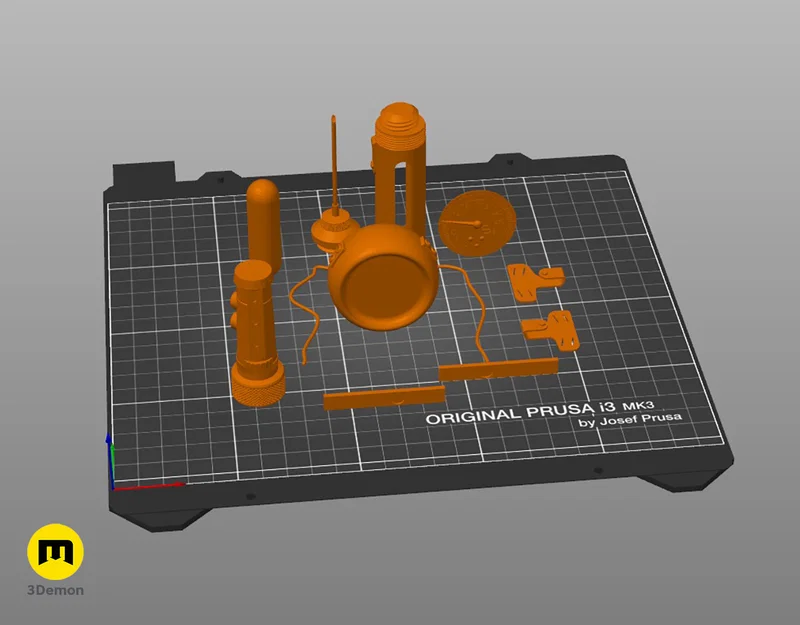This screenshot has height=625, width=800.
Task: Click the lower hinge bracket model
Action: point(548,330)
